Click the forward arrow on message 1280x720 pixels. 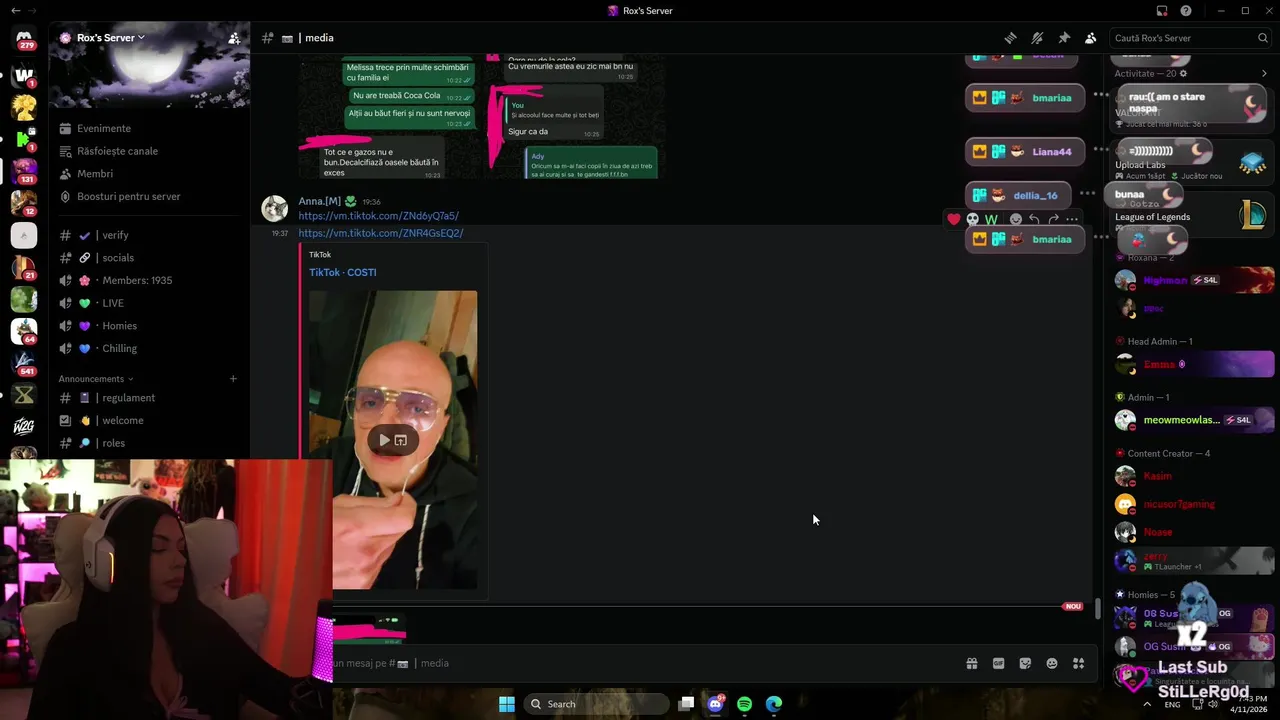[1053, 219]
